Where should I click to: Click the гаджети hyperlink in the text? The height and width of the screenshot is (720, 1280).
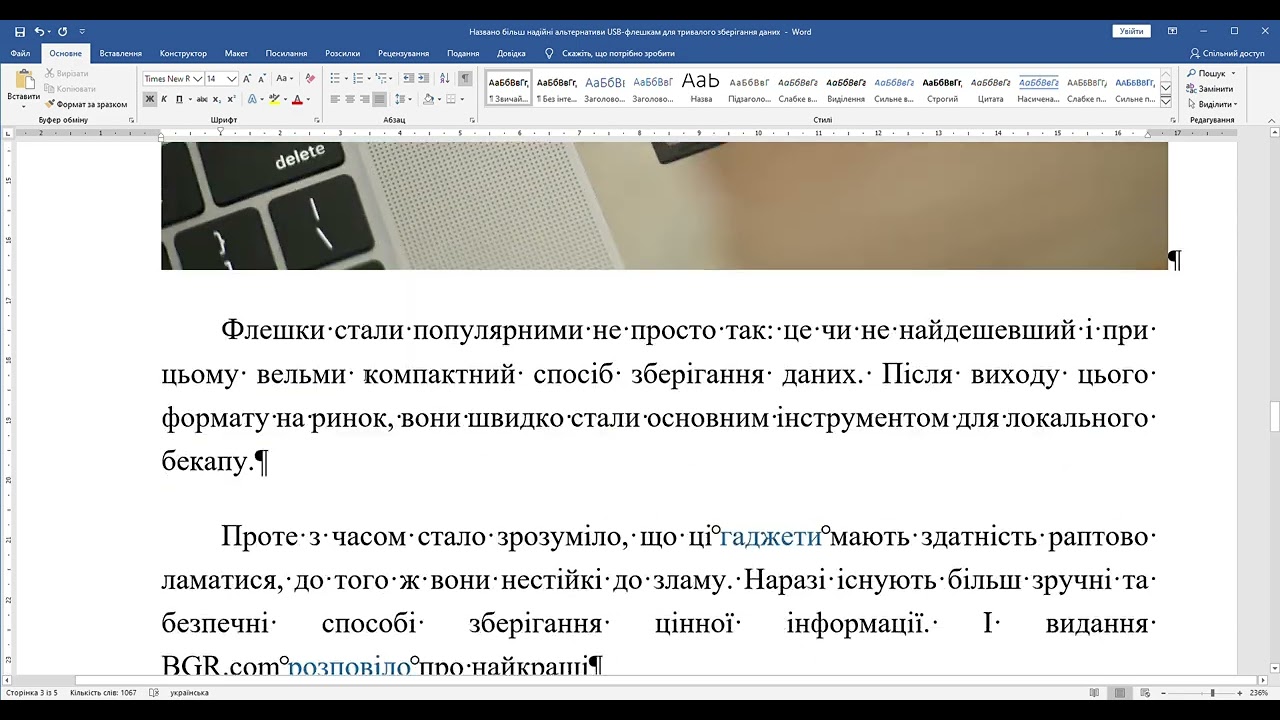(770, 537)
